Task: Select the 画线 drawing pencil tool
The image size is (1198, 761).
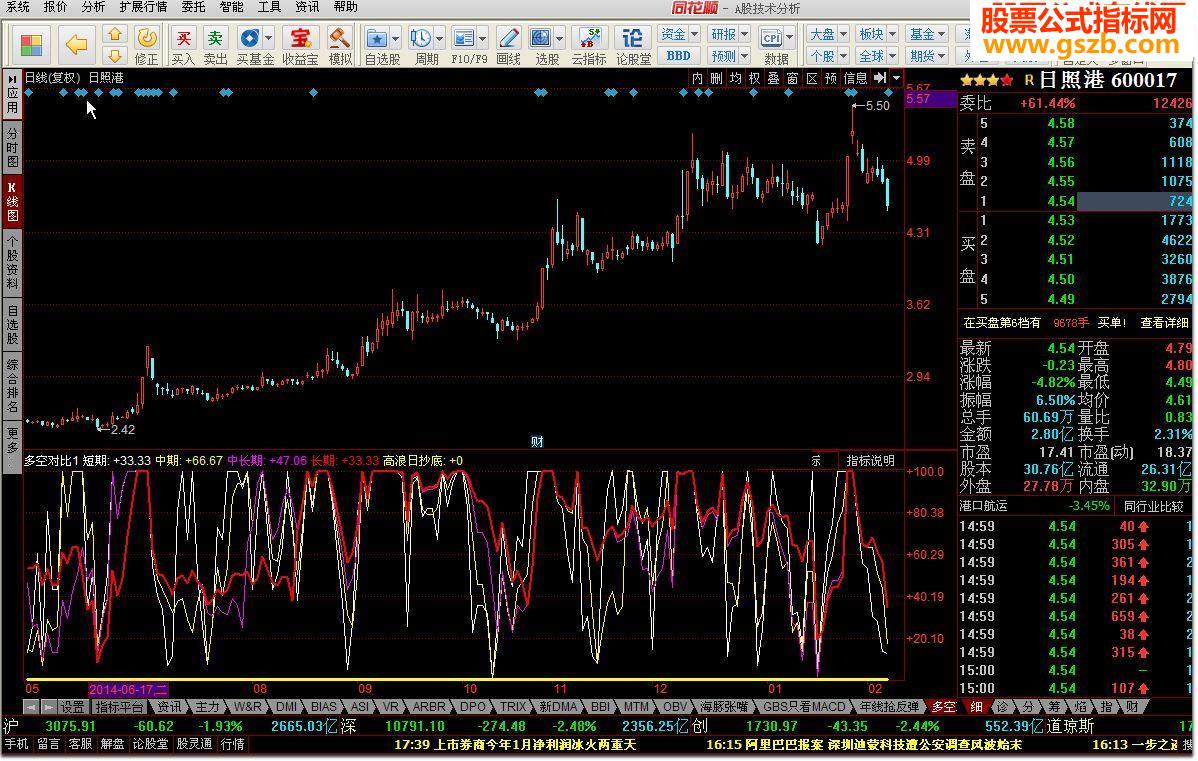Action: (508, 44)
